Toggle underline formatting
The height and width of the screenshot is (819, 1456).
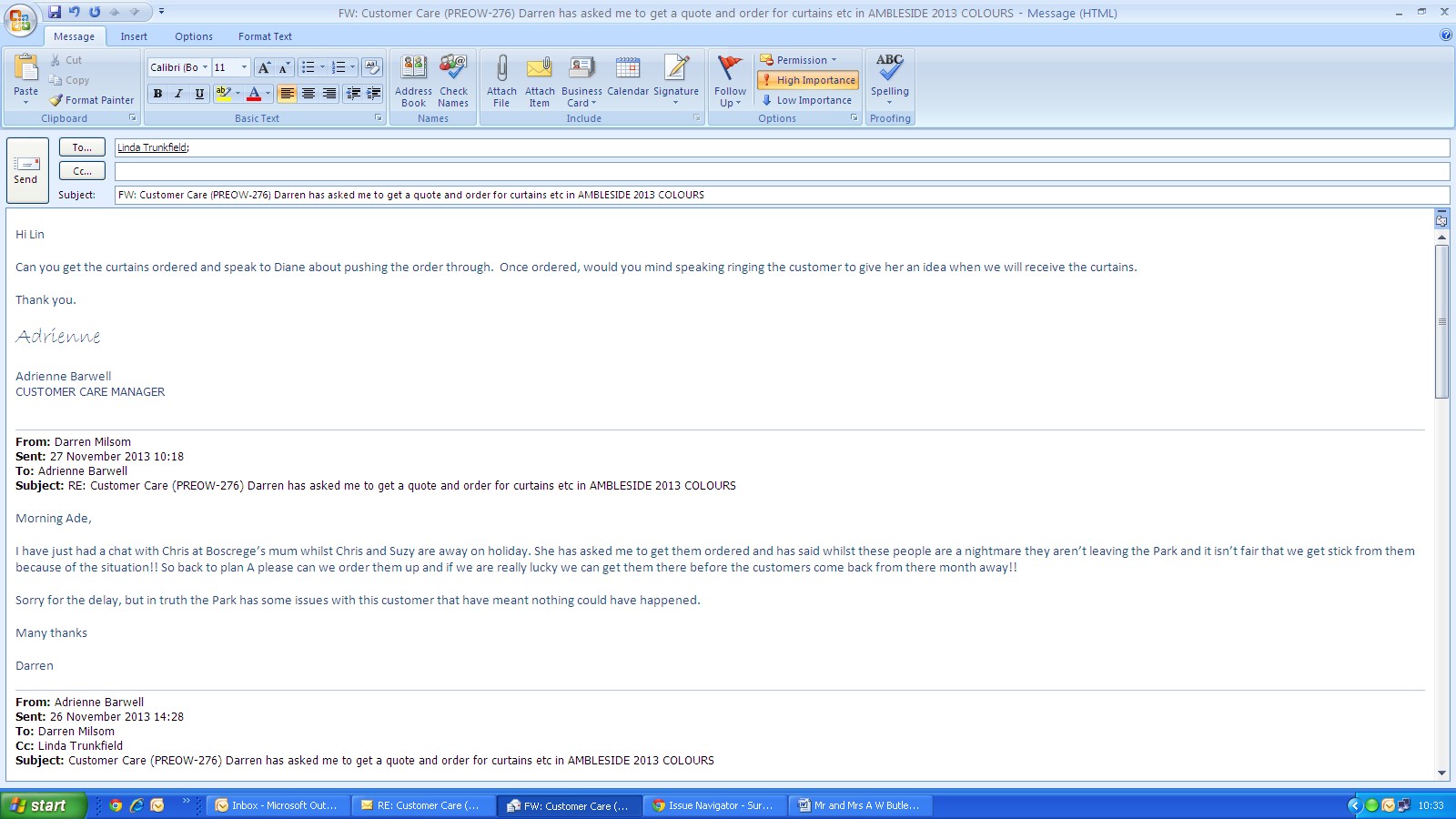[x=199, y=94]
